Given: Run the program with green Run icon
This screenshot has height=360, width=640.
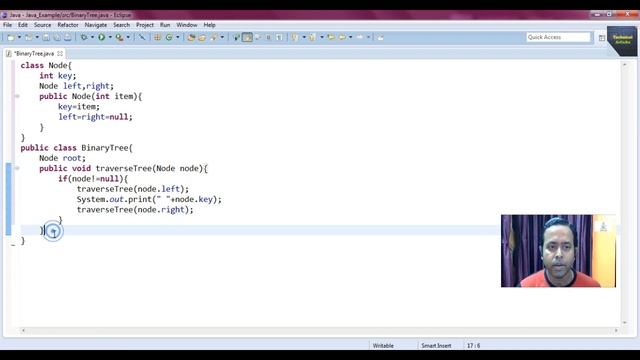Looking at the screenshot, I should 101,37.
